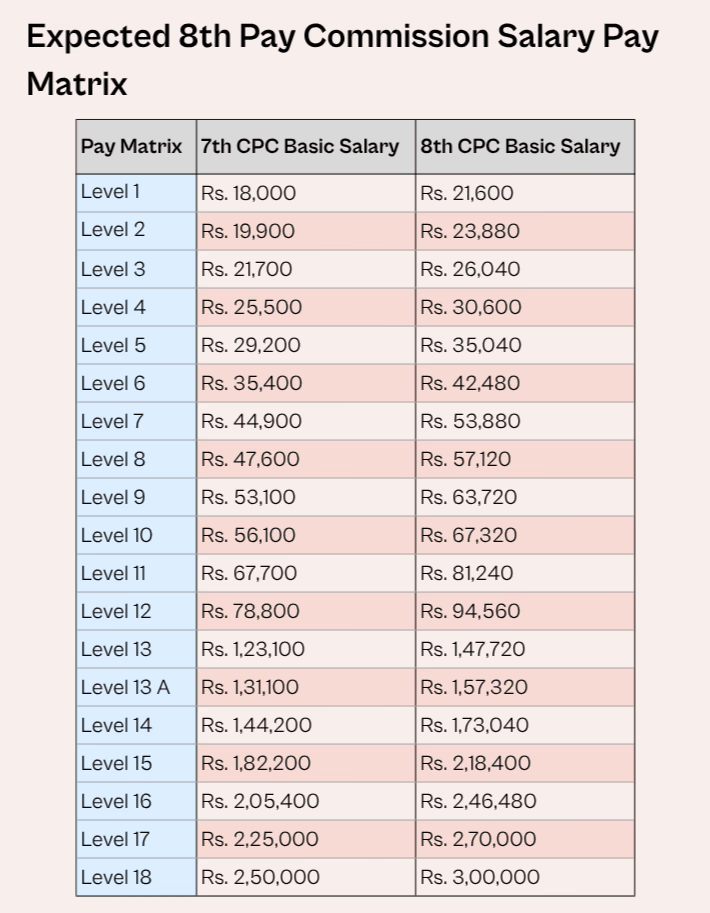Image resolution: width=710 pixels, height=913 pixels.
Task: Select the 'Level 7' row label
Action: point(113,421)
